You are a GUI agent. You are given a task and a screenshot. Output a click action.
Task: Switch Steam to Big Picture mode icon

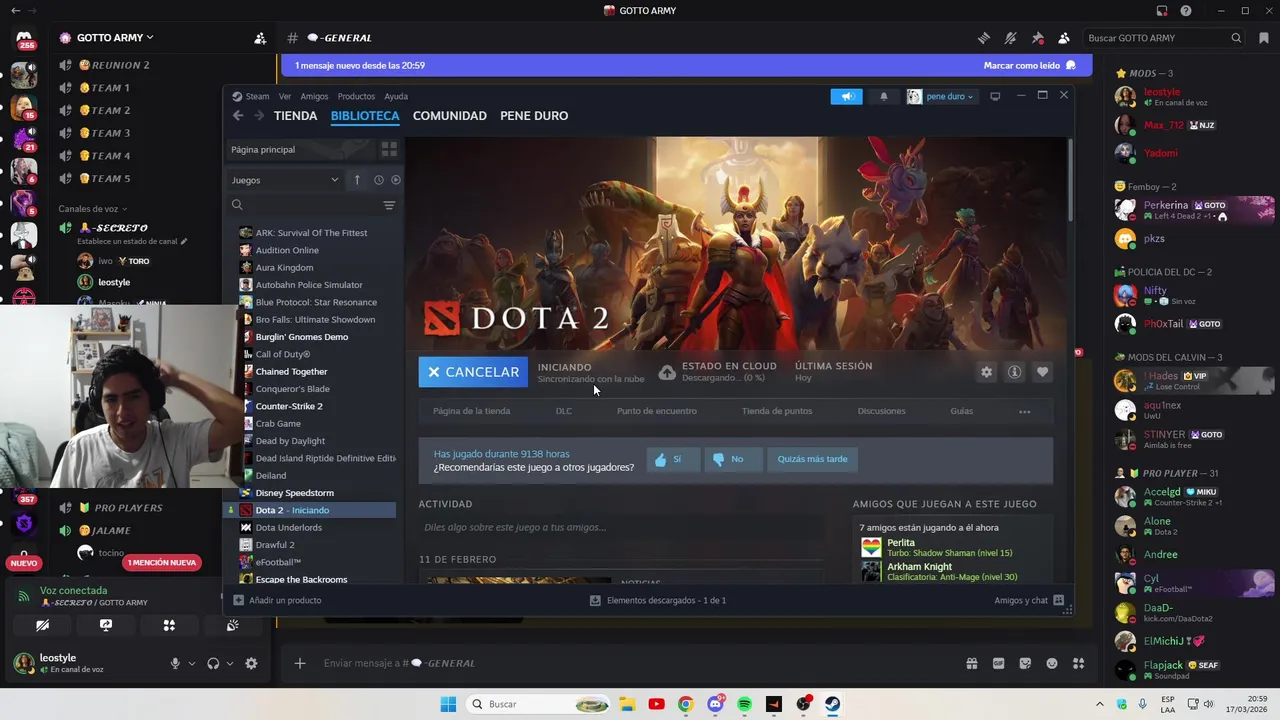click(x=995, y=96)
